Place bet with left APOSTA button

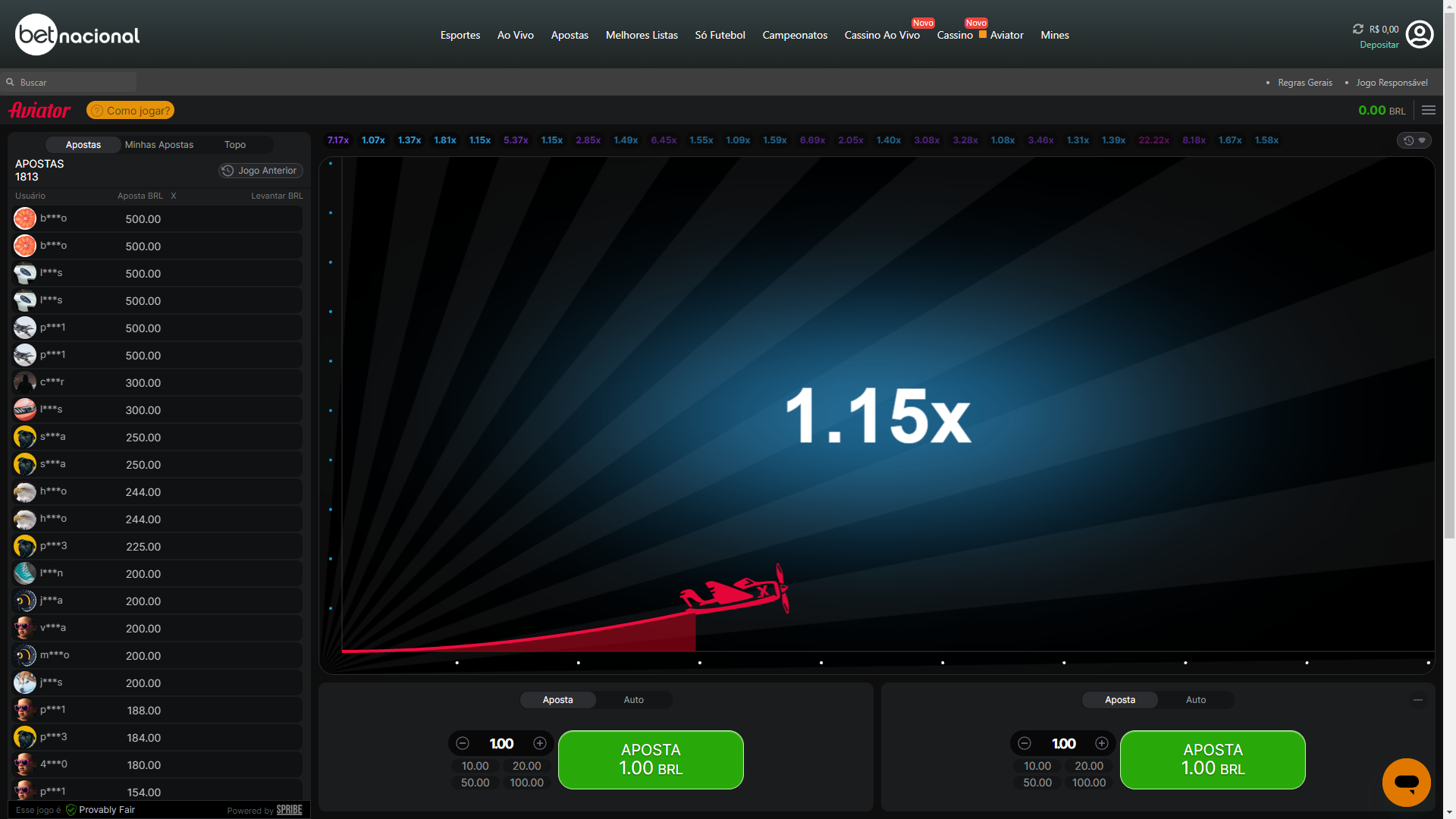click(x=651, y=760)
